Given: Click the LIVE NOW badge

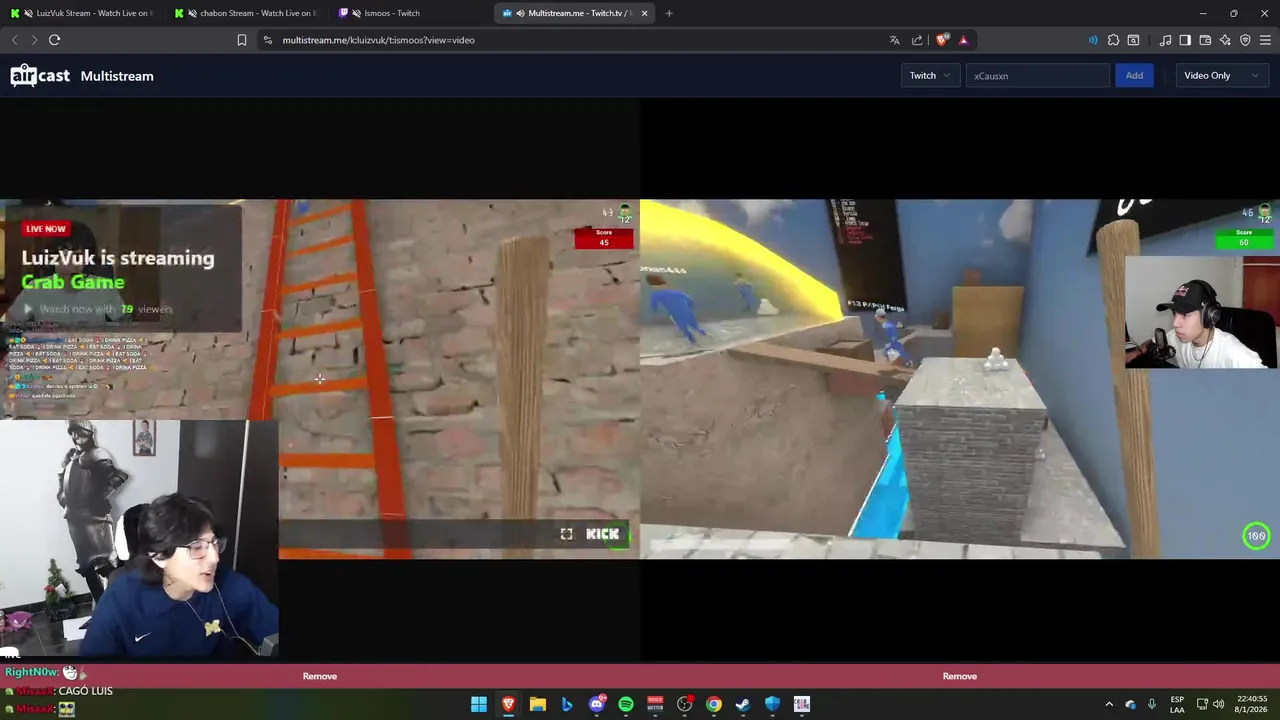Looking at the screenshot, I should point(45,229).
